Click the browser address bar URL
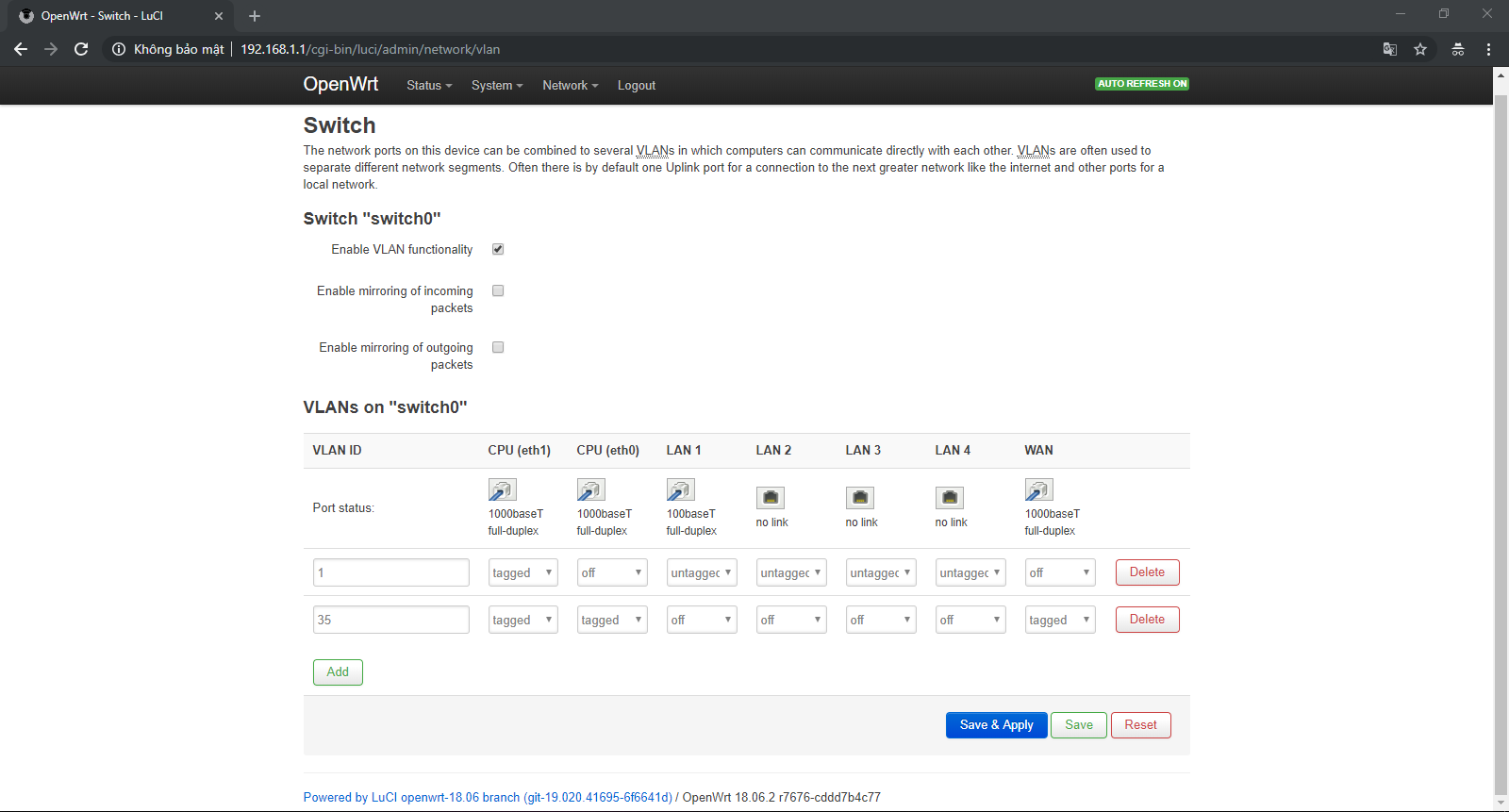 370,49
